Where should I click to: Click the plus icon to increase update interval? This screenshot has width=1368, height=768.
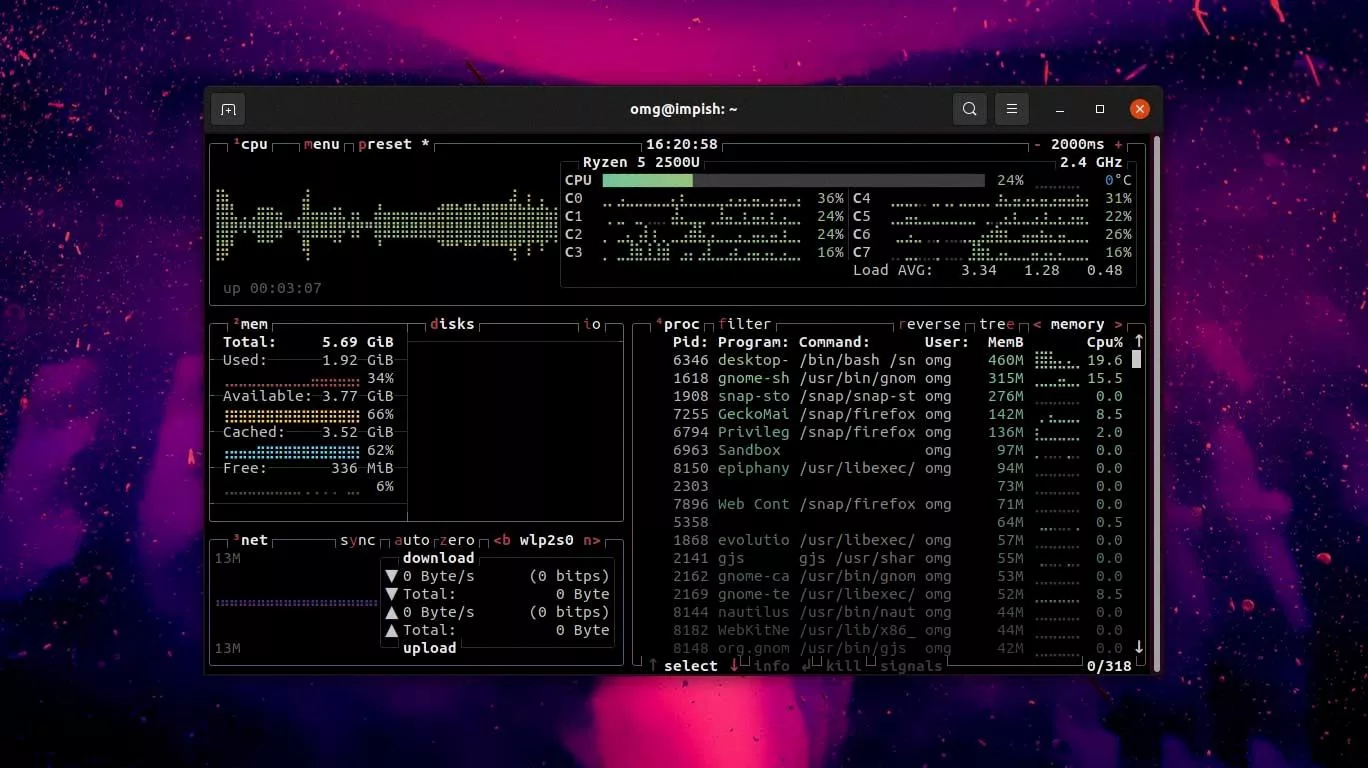tap(1120, 144)
